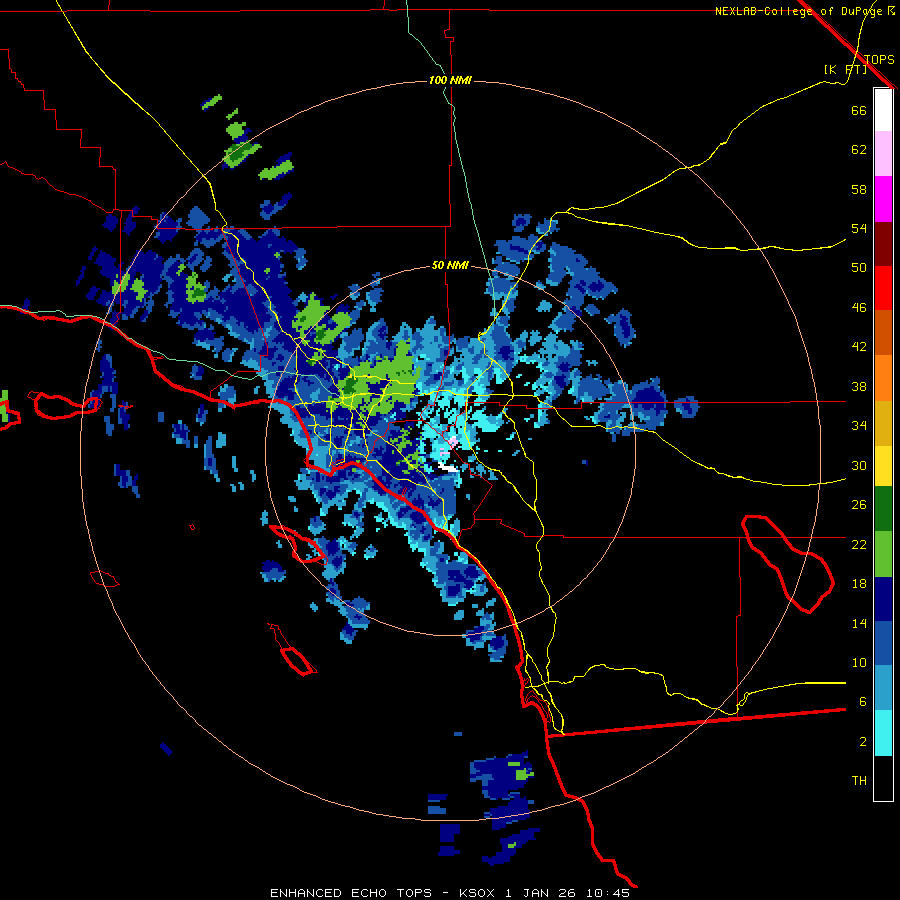Click the "58" legend value
Screen dimensions: 900x900
click(x=859, y=189)
